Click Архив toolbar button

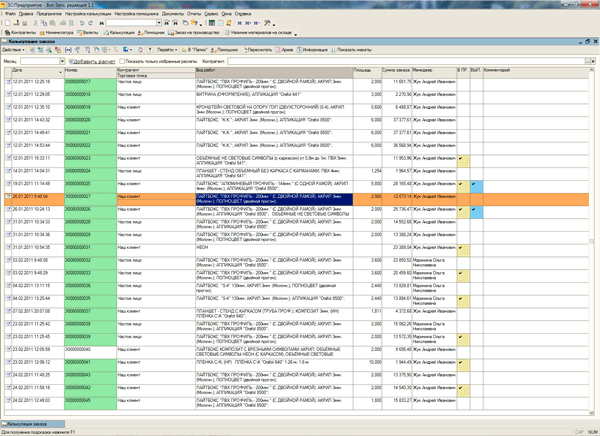coord(284,50)
